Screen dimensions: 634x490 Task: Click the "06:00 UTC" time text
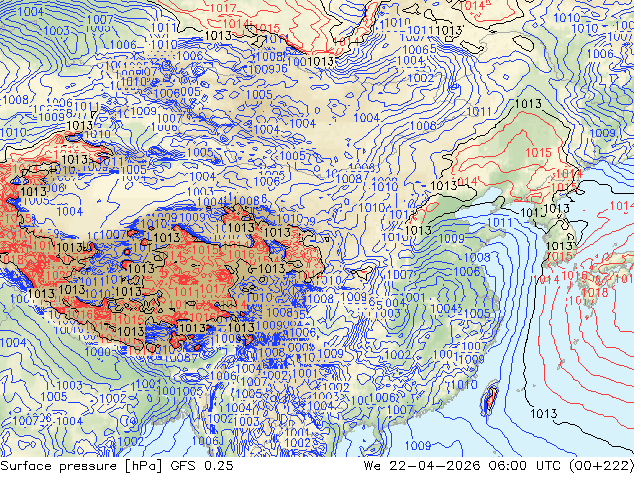click(x=524, y=466)
